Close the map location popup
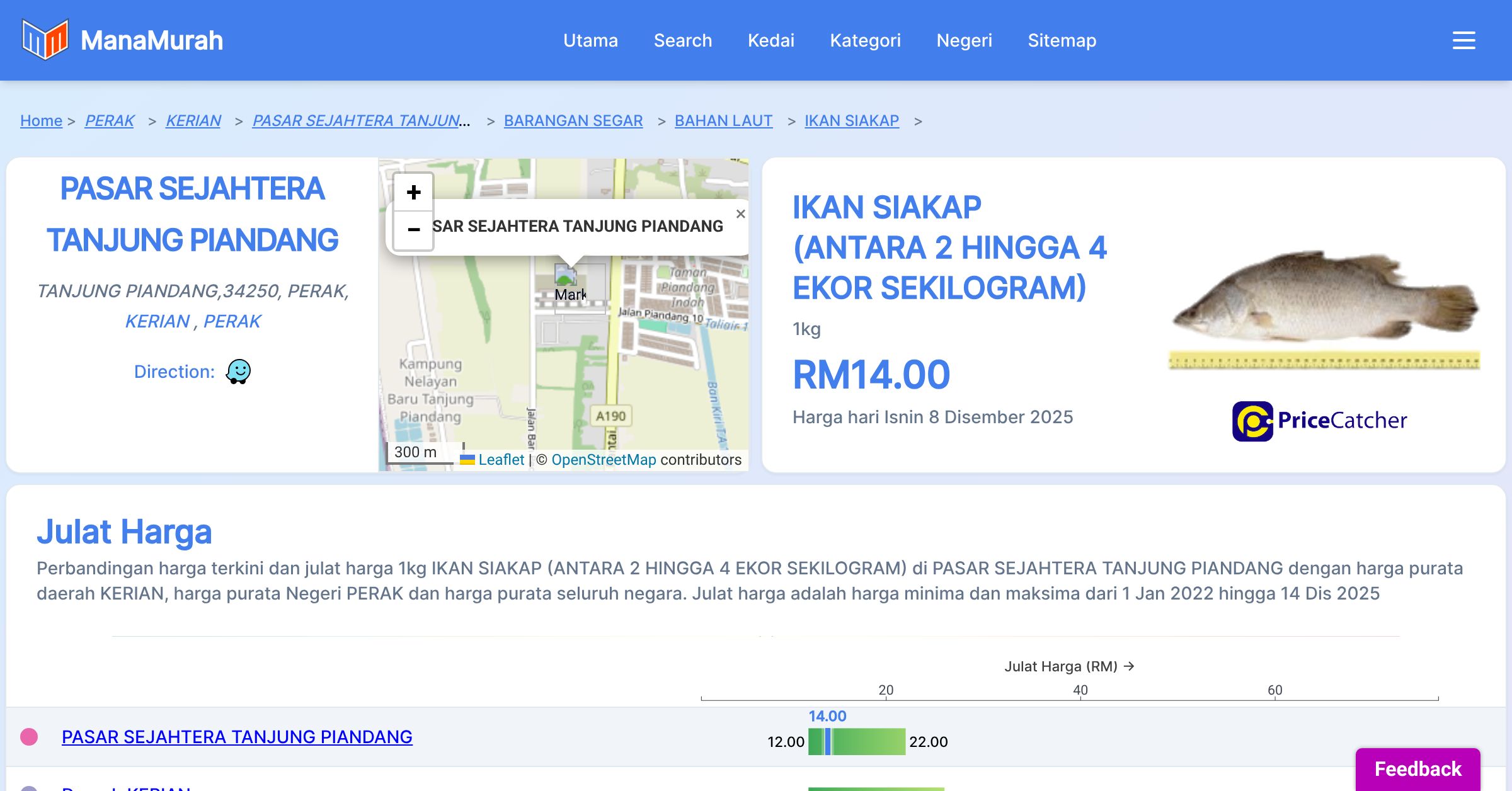1512x791 pixels. tap(741, 214)
